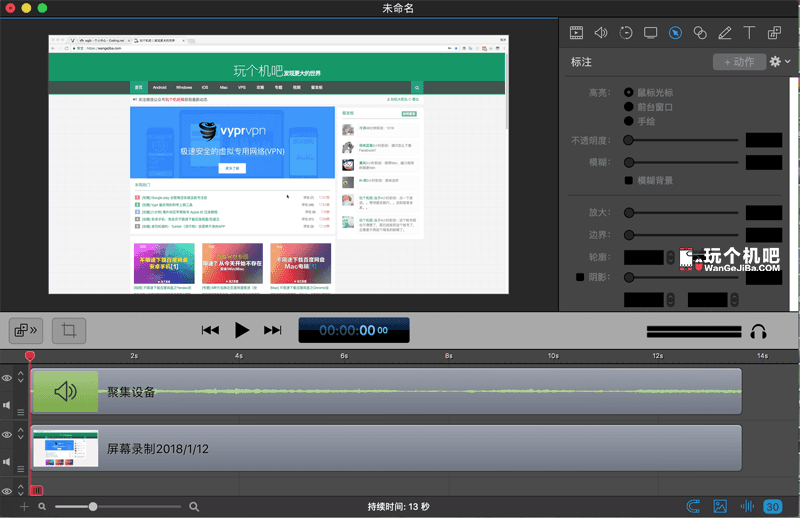The image size is (800, 518).
Task: Click the 屏幕录制2018/1/12 clip on the timeline
Action: (x=400, y=448)
